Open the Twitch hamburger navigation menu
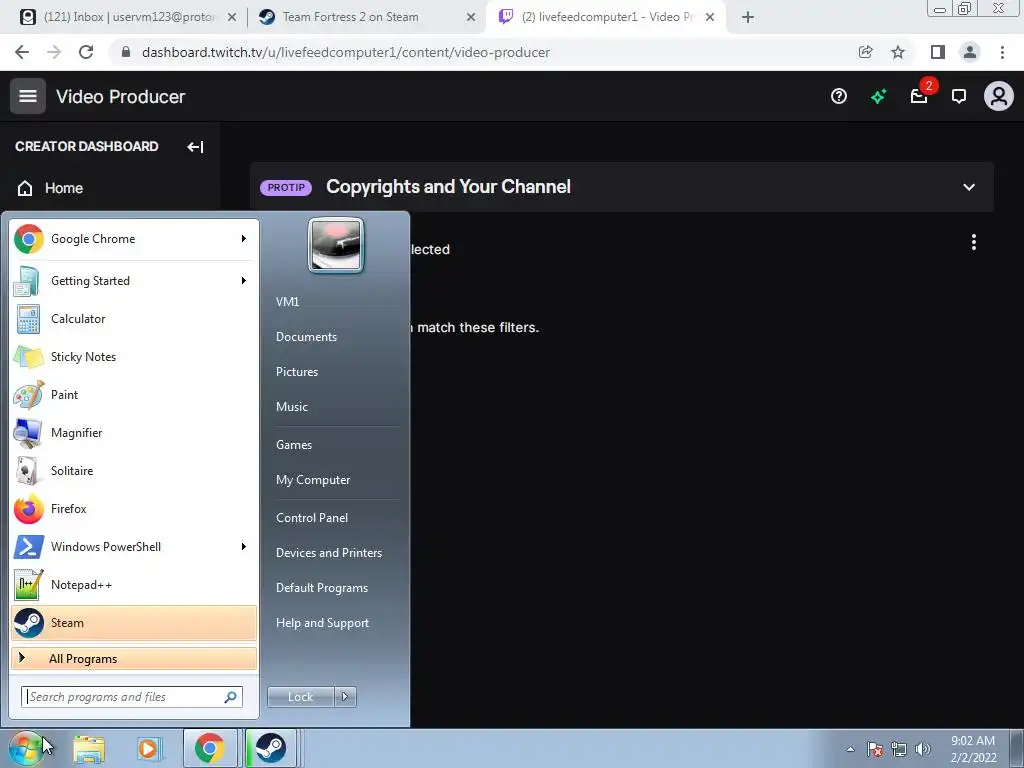The image size is (1024, 768). tap(27, 96)
